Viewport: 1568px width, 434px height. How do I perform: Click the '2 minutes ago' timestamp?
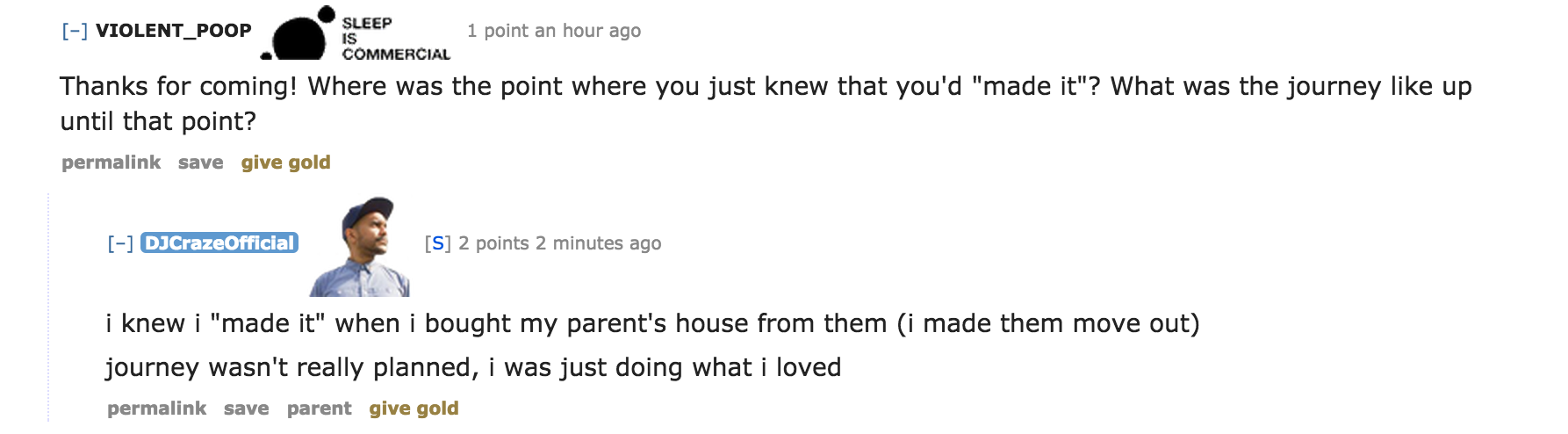(598, 243)
